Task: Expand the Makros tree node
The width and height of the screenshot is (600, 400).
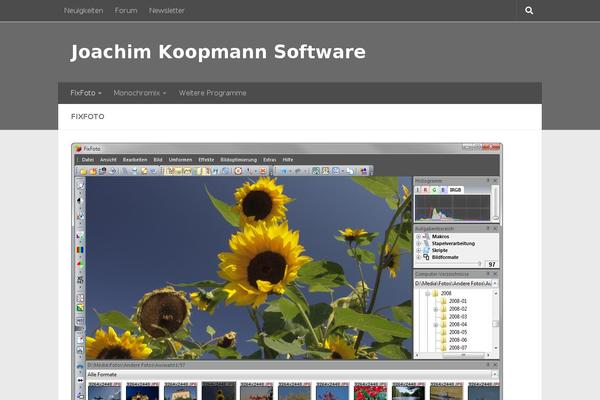Action: point(419,237)
